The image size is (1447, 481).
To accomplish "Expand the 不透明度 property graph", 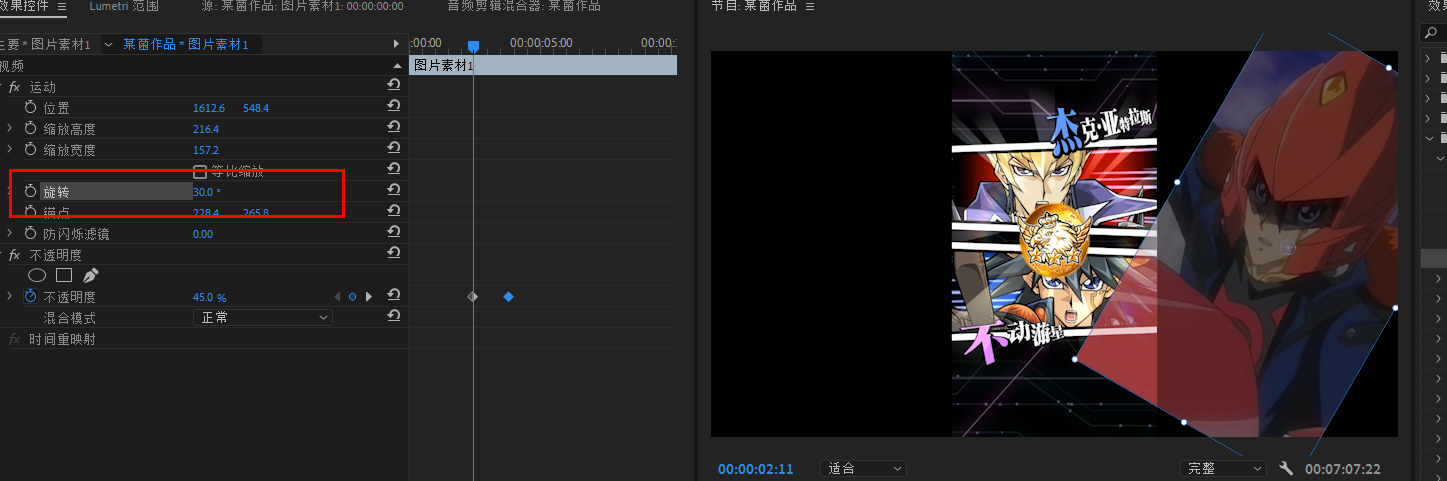I will pyautogui.click(x=10, y=297).
